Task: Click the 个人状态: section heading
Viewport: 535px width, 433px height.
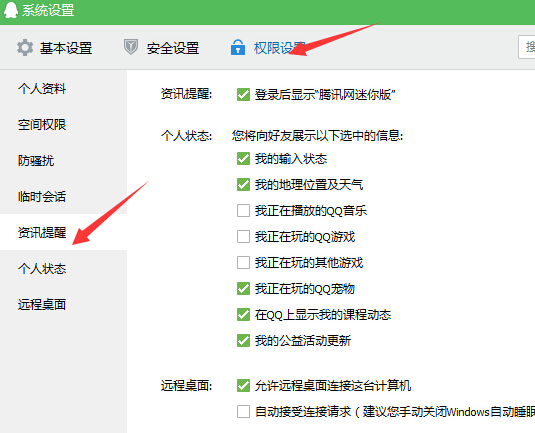Action: 186,136
